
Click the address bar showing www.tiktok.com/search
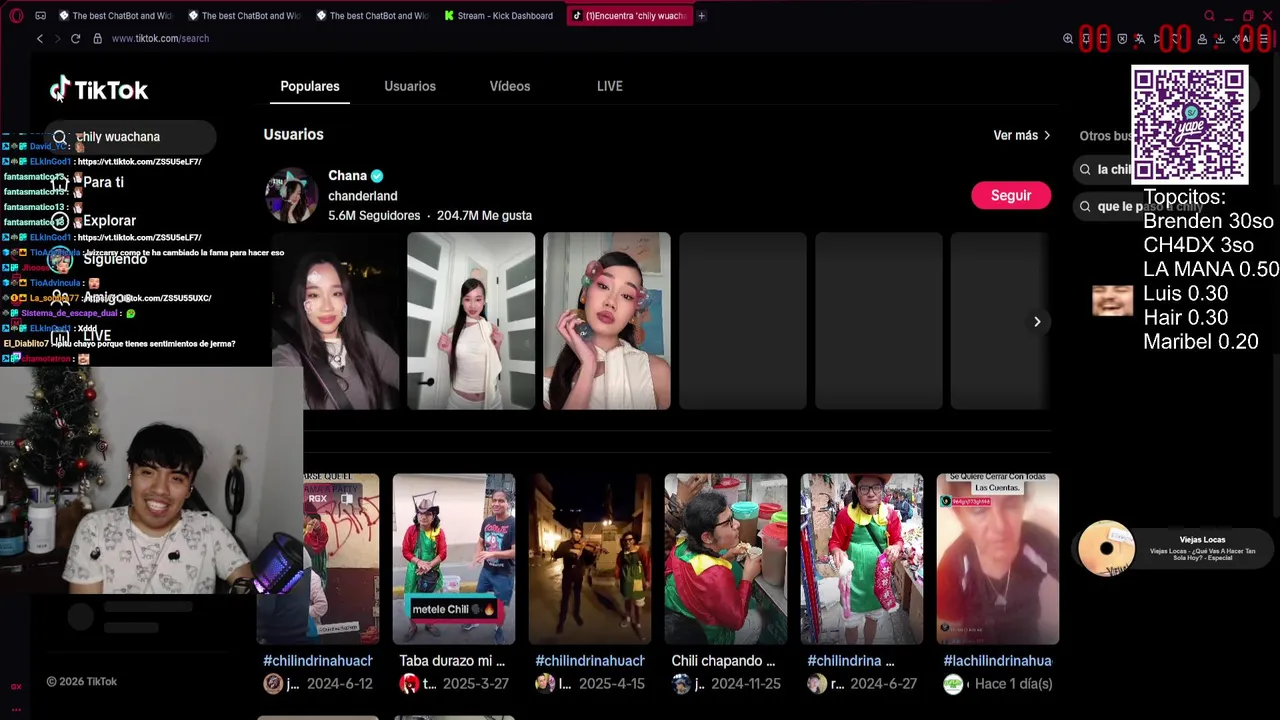[x=160, y=38]
